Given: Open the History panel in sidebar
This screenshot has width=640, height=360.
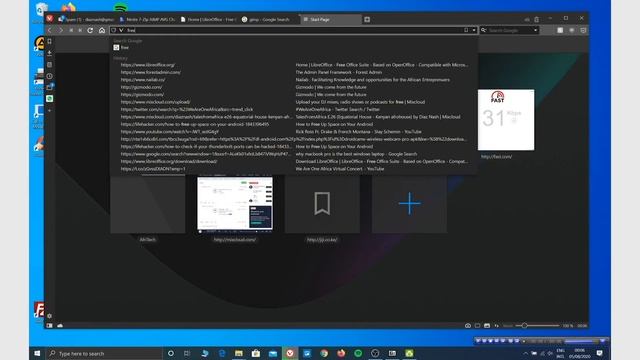Looking at the screenshot, I should 49,76.
